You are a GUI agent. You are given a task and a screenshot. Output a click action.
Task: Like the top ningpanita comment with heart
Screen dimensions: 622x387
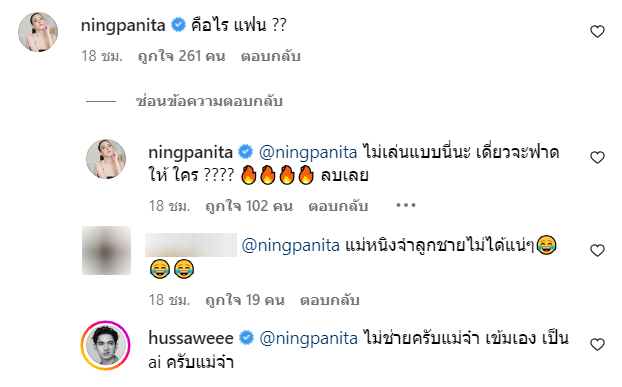pyautogui.click(x=597, y=31)
